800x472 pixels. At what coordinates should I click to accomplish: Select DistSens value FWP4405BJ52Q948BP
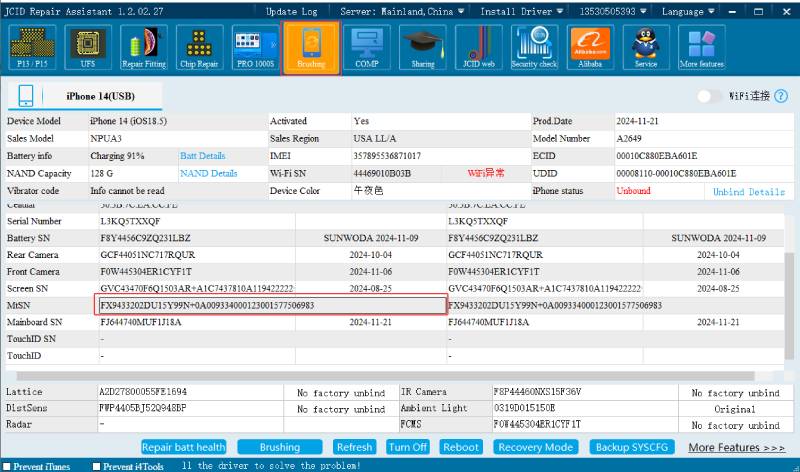[143, 408]
